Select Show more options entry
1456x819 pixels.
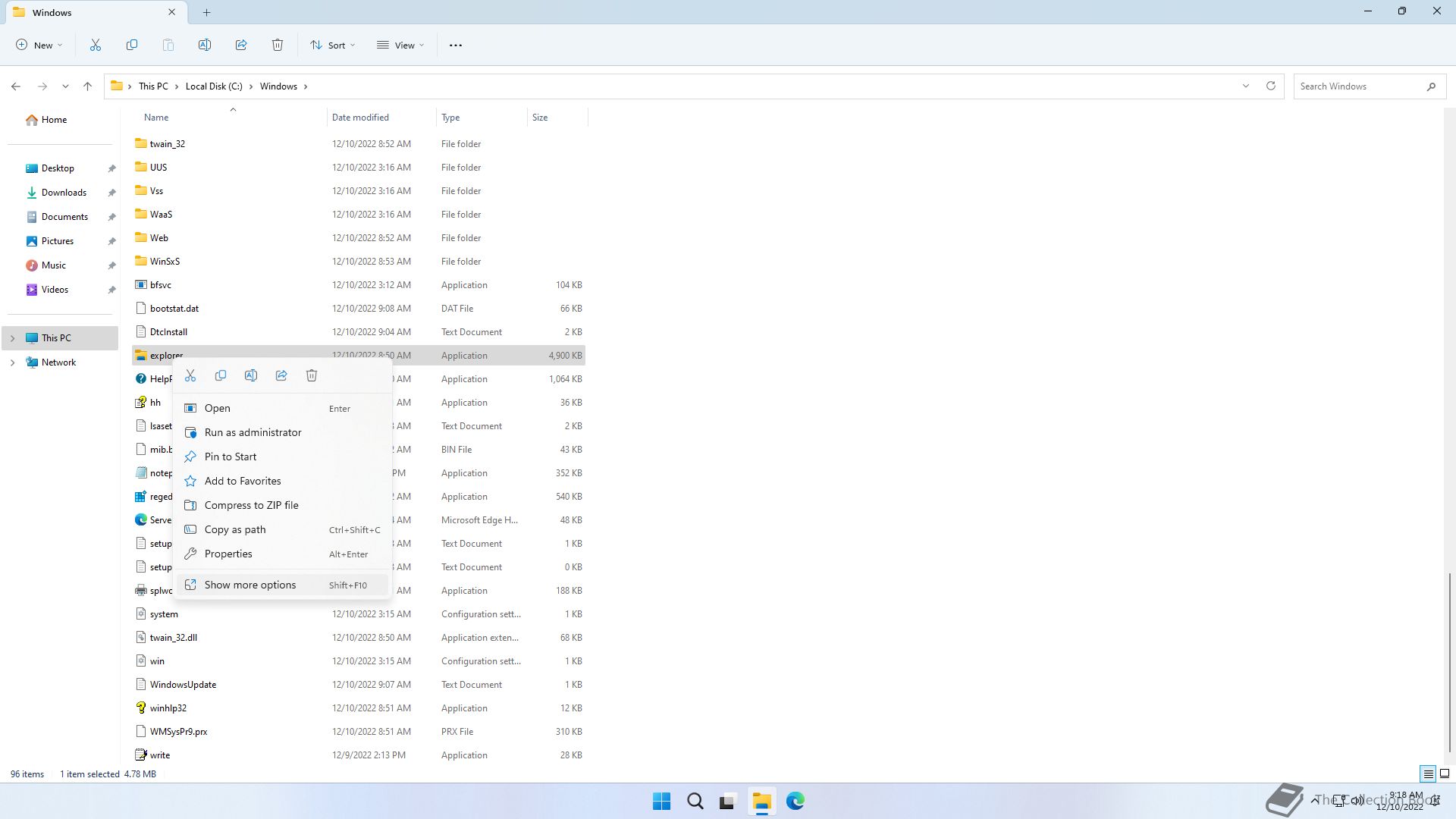pyautogui.click(x=250, y=585)
